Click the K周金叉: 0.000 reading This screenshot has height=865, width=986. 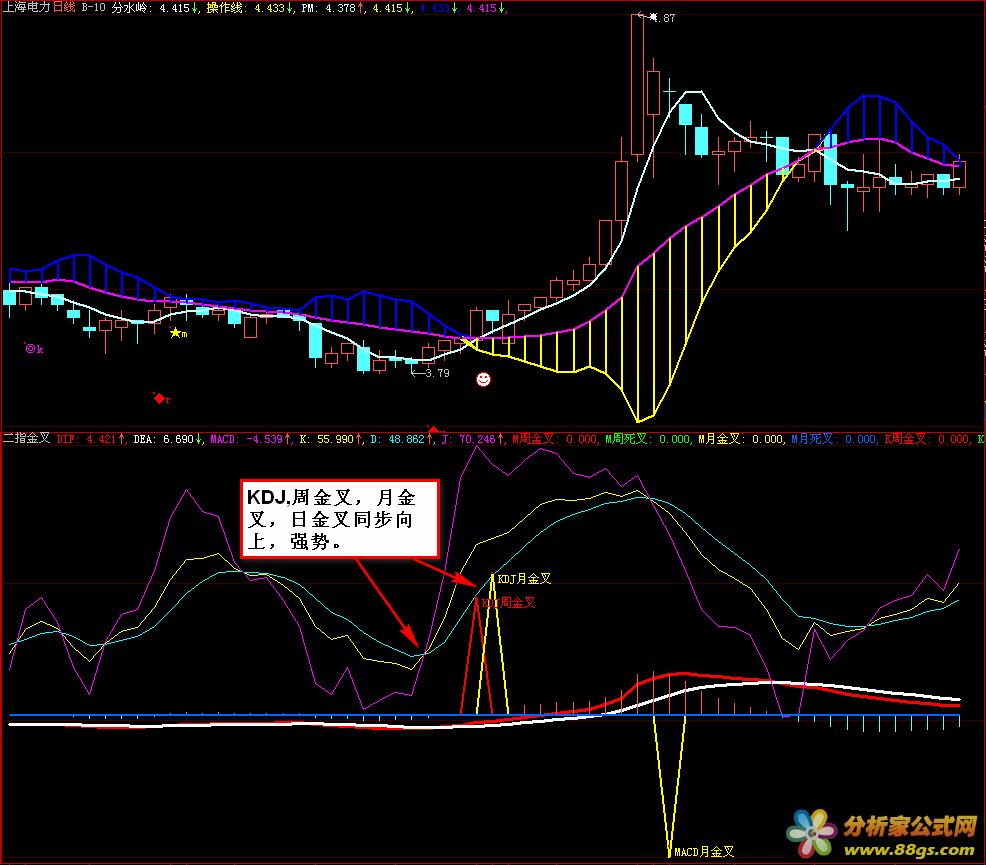pyautogui.click(x=926, y=439)
